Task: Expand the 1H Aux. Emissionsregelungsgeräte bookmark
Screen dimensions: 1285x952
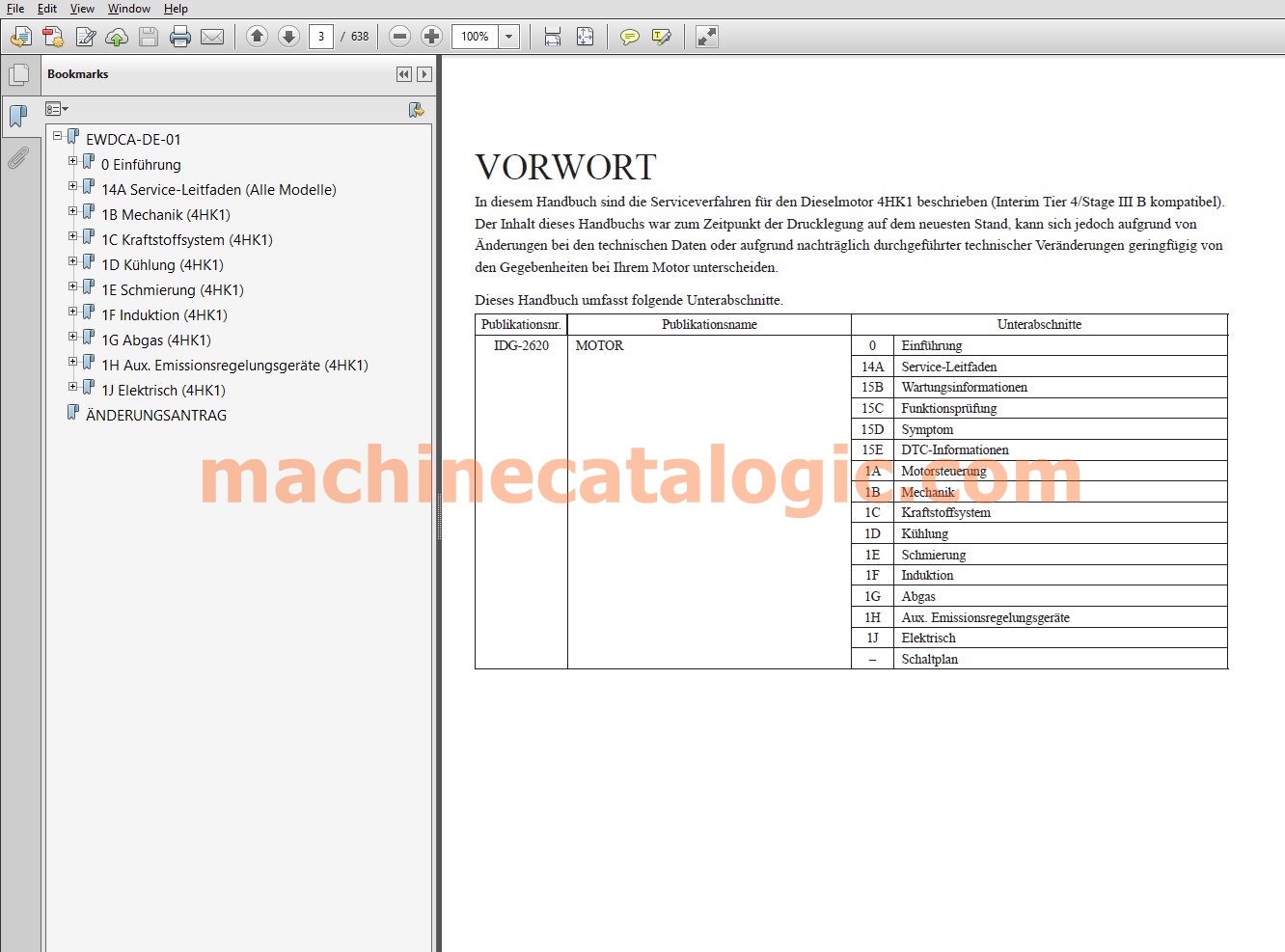Action: tap(73, 362)
